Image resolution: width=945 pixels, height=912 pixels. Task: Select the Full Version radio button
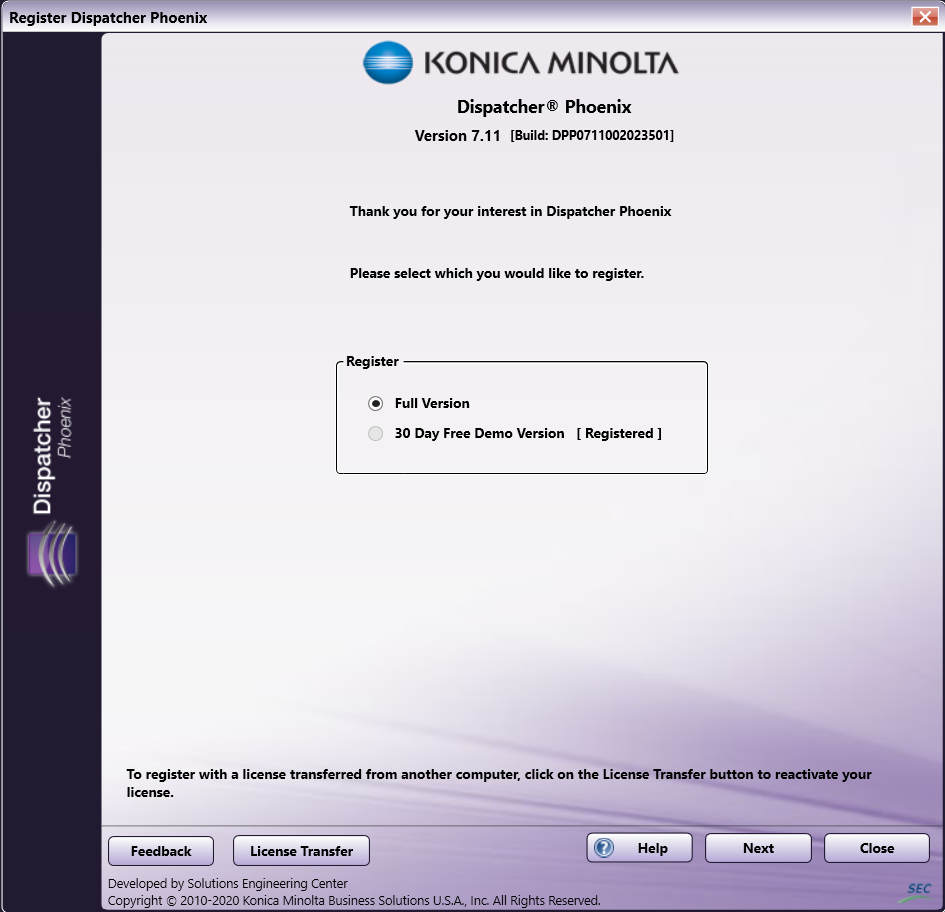coord(375,403)
